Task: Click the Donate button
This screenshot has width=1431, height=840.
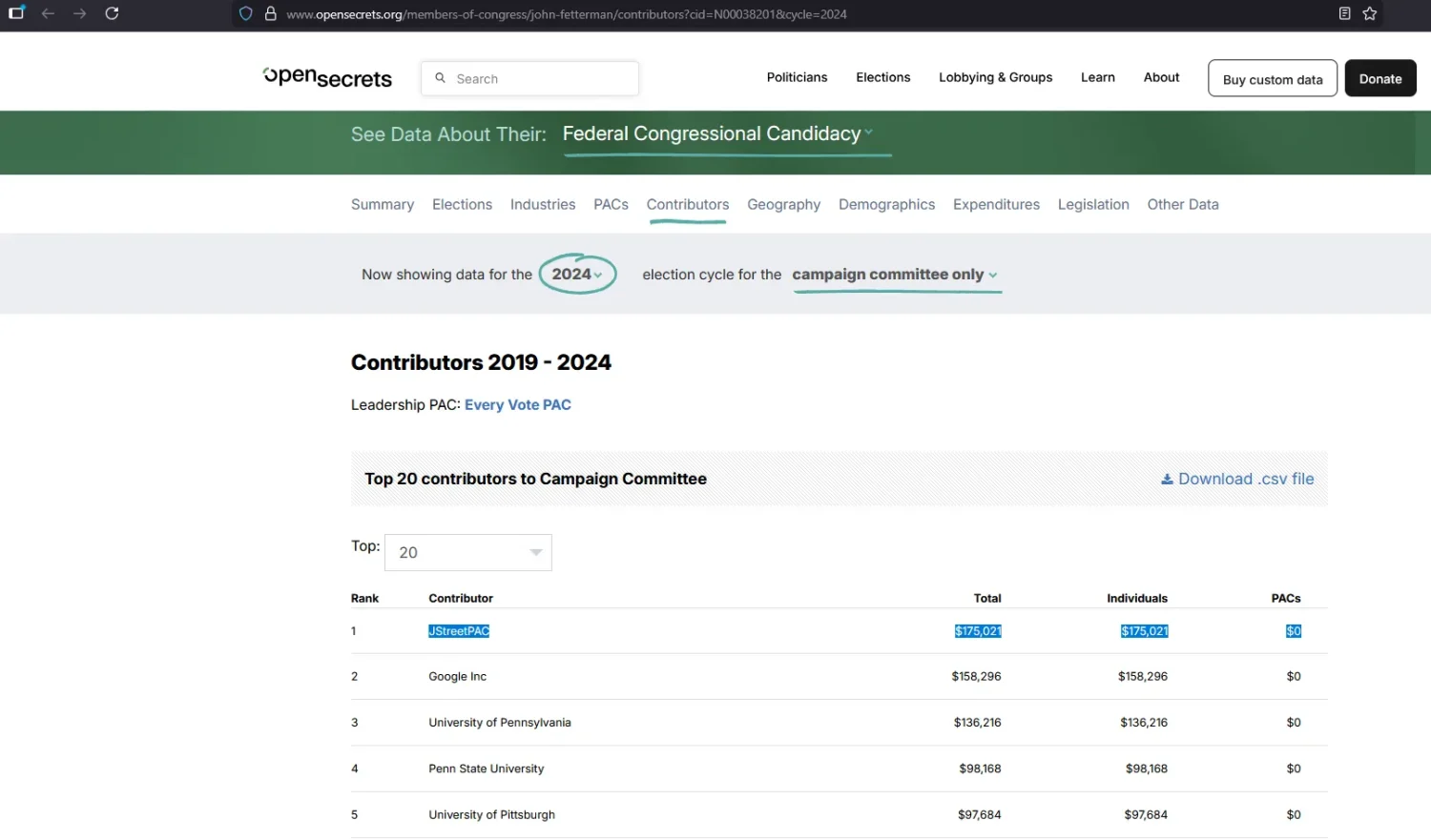Action: 1380,78
